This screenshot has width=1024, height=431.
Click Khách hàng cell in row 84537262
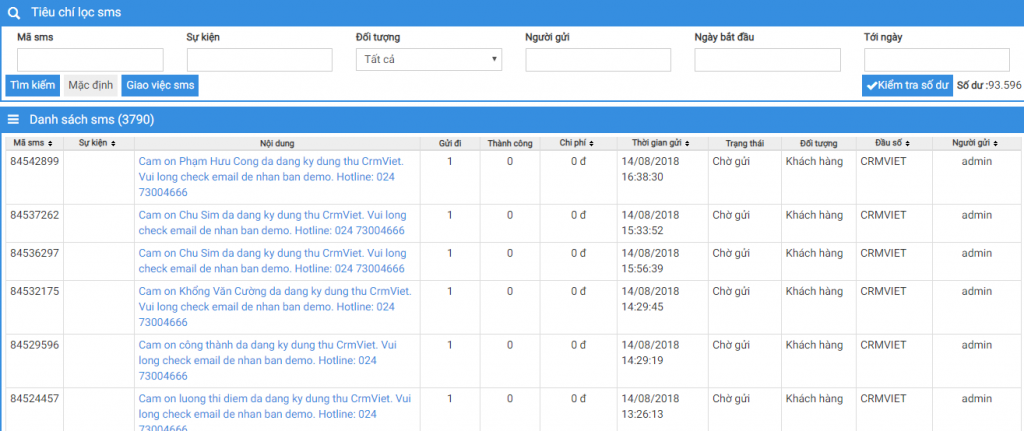[x=814, y=215]
